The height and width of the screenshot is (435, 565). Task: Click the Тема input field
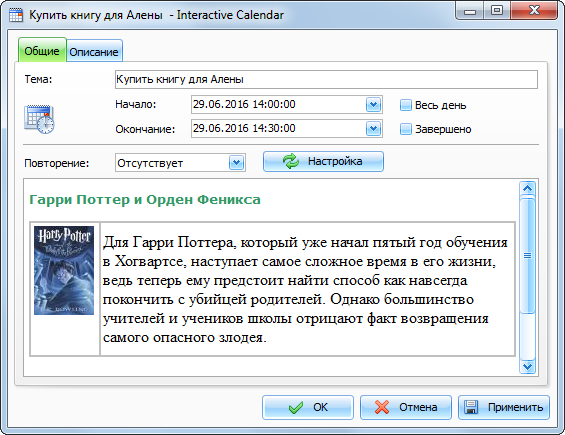326,80
